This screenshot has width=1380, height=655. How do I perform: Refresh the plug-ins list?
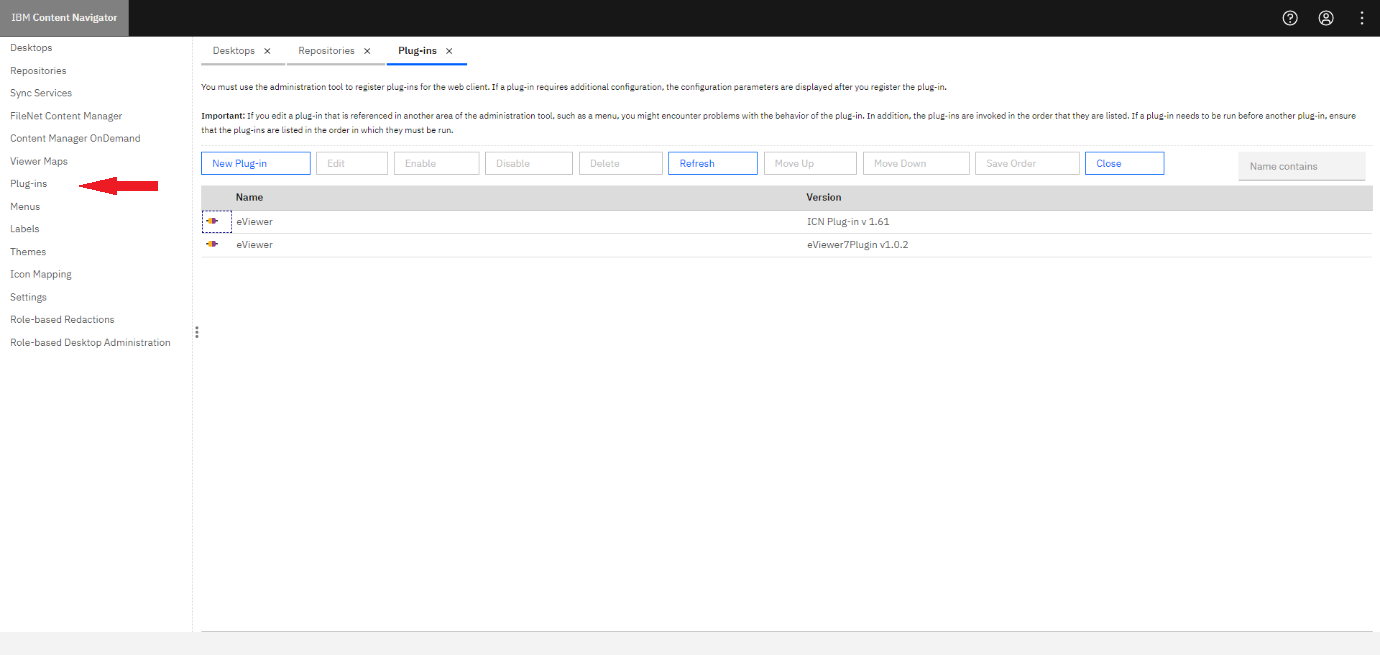tap(712, 164)
